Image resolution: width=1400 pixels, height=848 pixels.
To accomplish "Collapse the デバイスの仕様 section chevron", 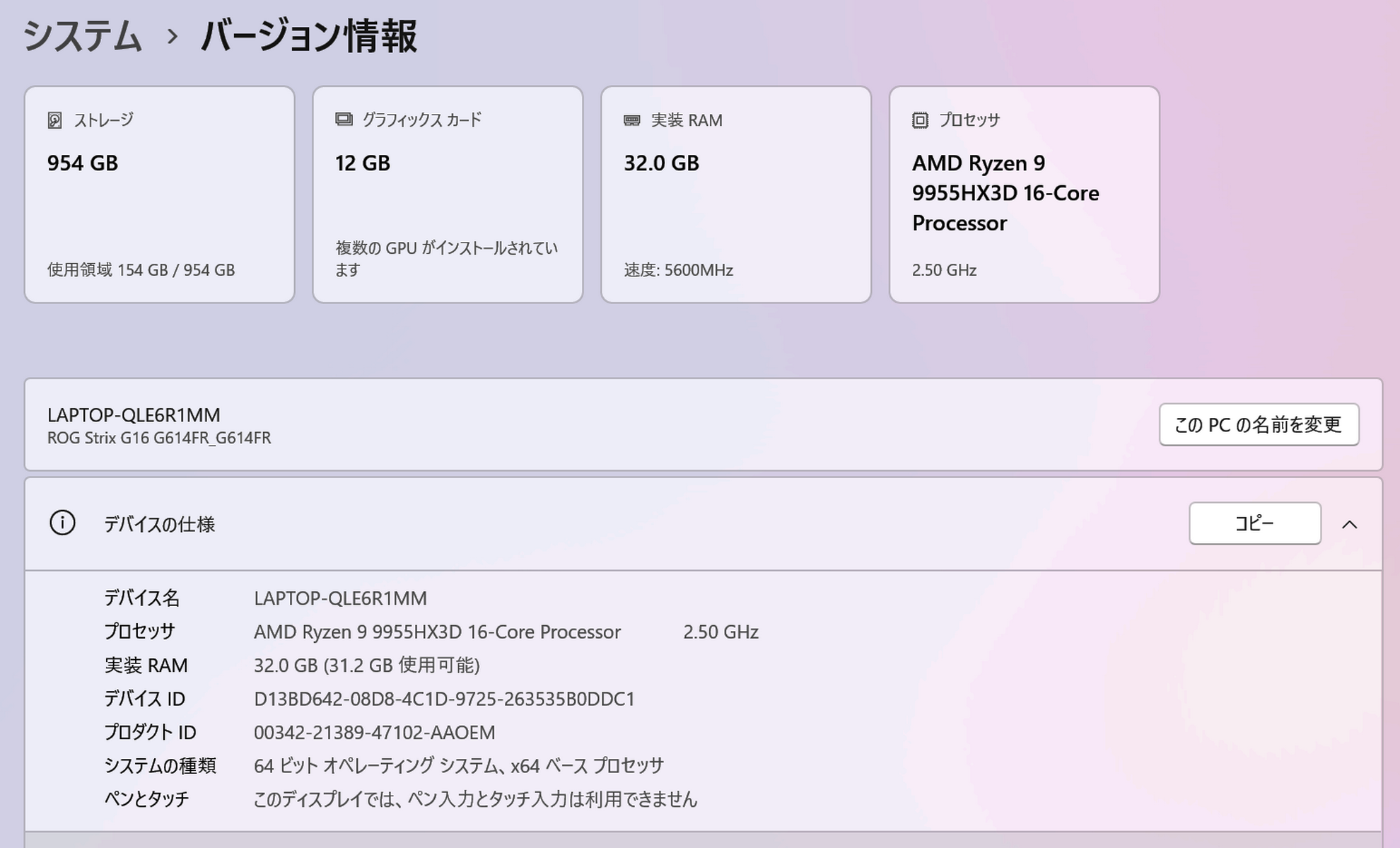I will [x=1349, y=524].
